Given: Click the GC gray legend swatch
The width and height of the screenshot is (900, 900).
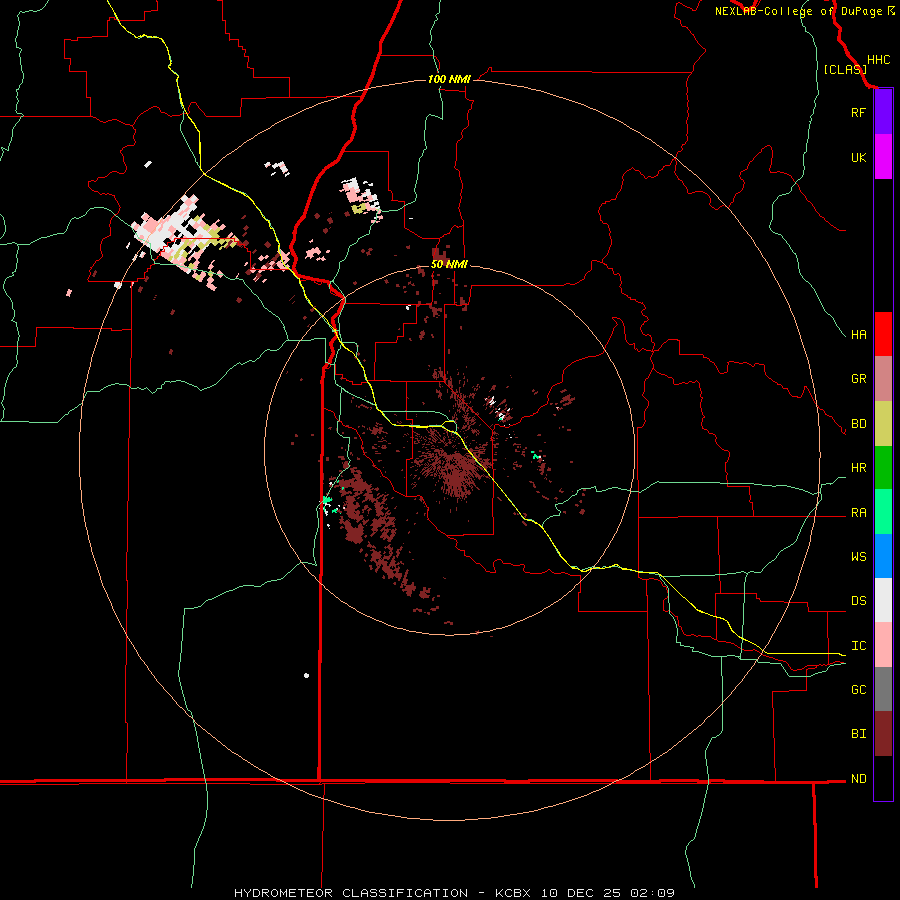Looking at the screenshot, I should click(883, 689).
